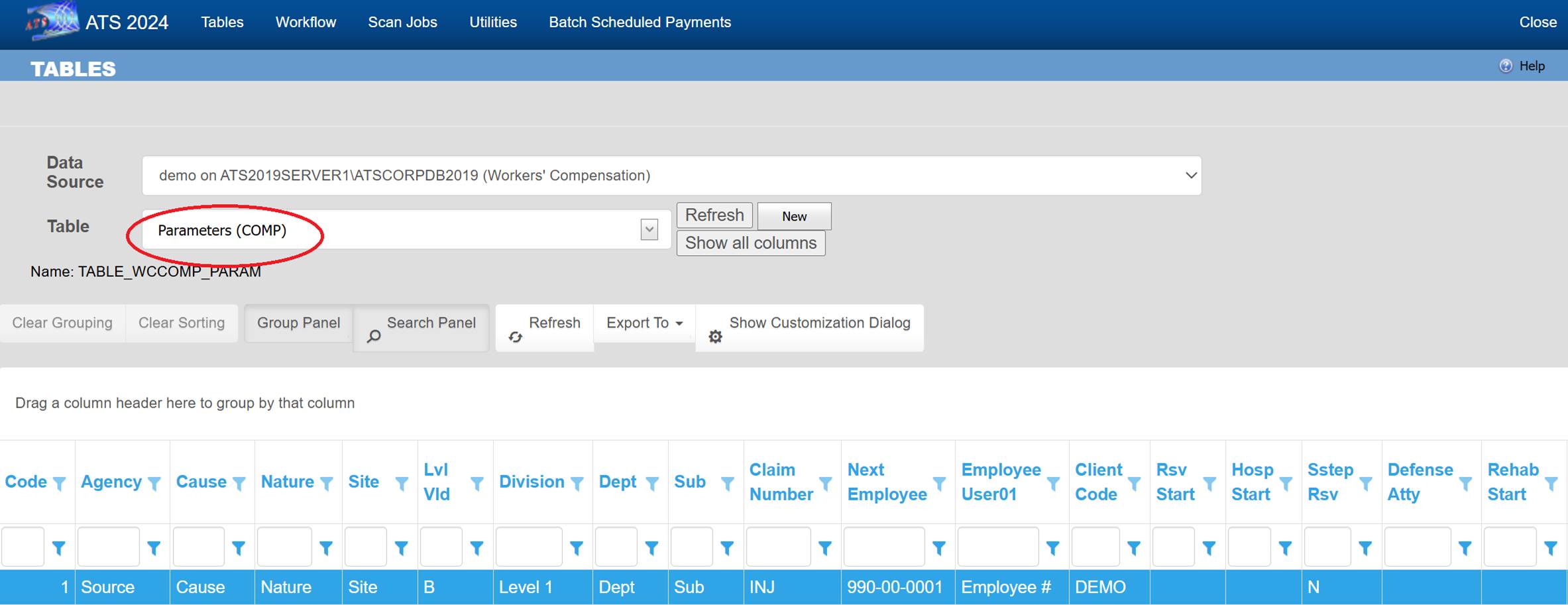The image size is (1568, 605).
Task: Click the gear icon for Customization Dialog
Action: pyautogui.click(x=715, y=337)
